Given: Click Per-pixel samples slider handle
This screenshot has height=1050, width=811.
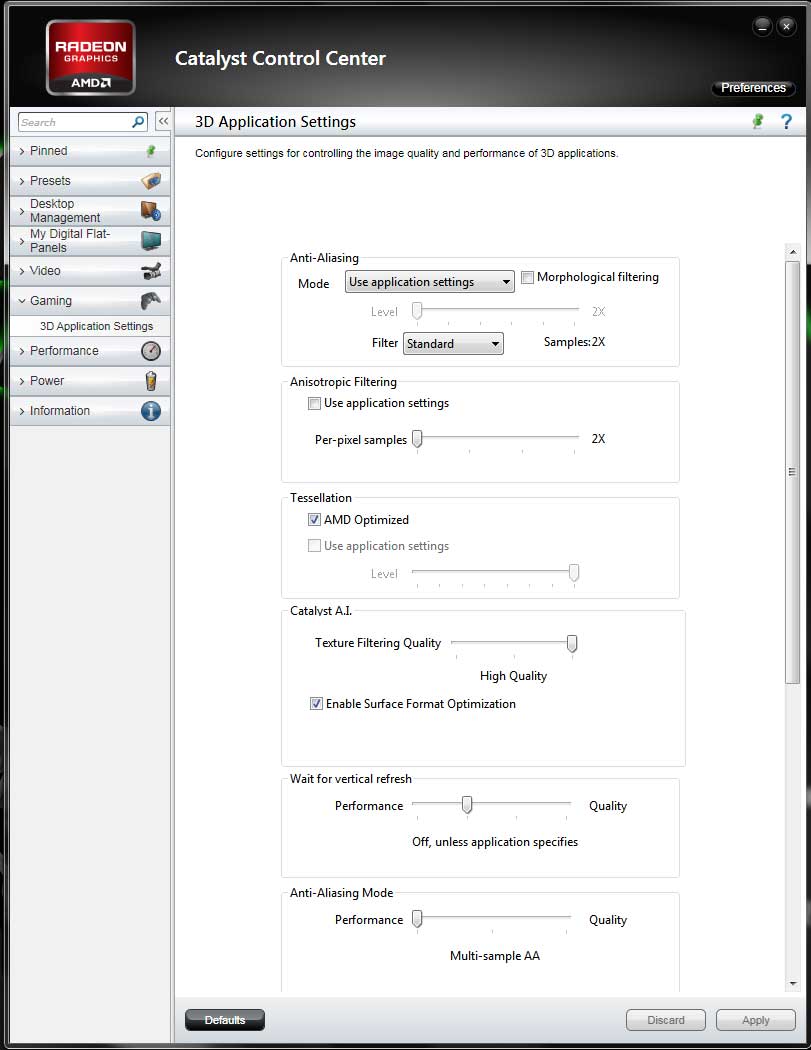Looking at the screenshot, I should pyautogui.click(x=417, y=439).
